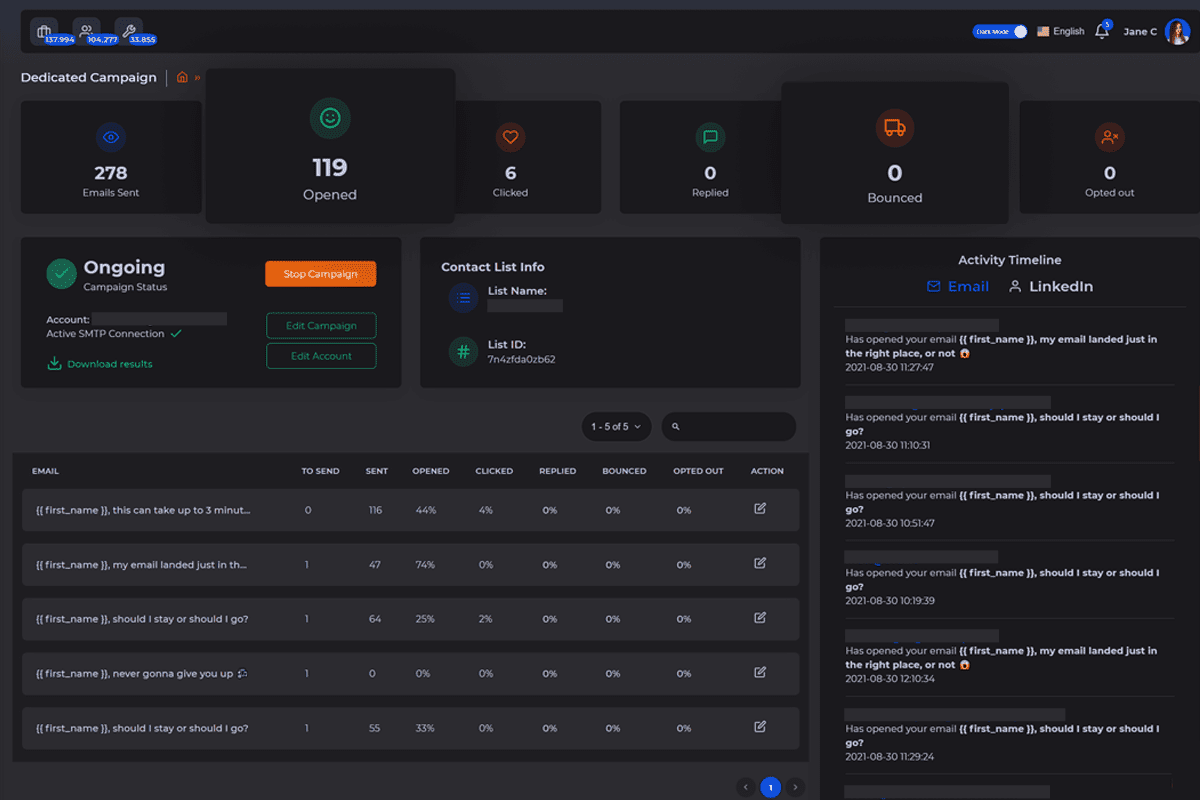The width and height of the screenshot is (1200, 800).
Task: Open Jane C user profile menu
Action: [x=1156, y=32]
